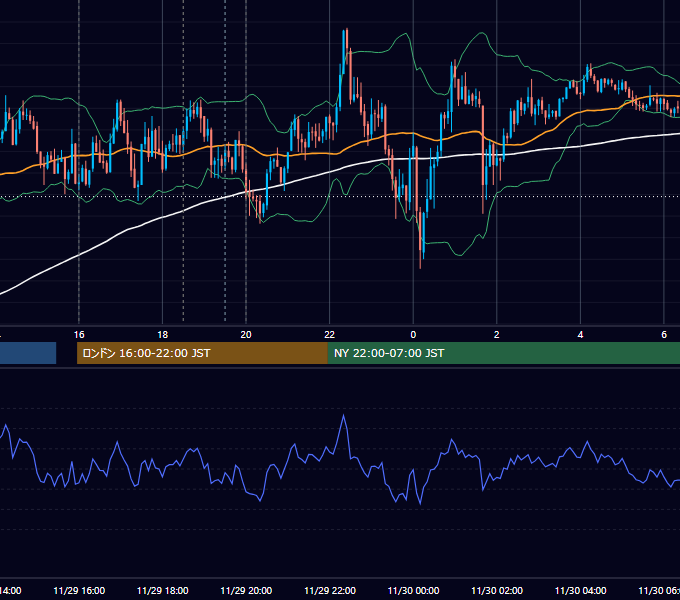Click the blue session bar before the London bar

(x=28, y=353)
